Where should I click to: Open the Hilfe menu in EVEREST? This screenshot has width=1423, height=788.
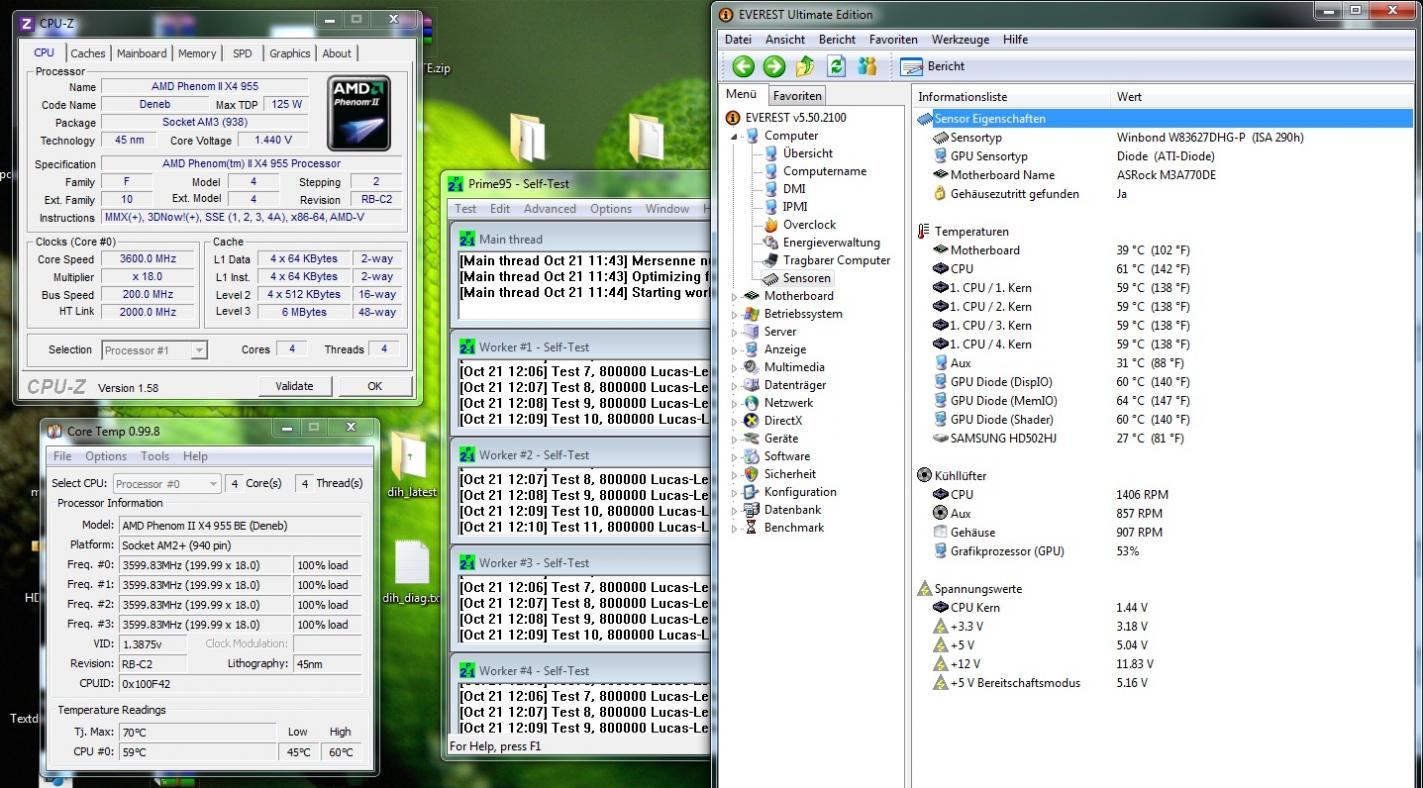[x=1015, y=40]
